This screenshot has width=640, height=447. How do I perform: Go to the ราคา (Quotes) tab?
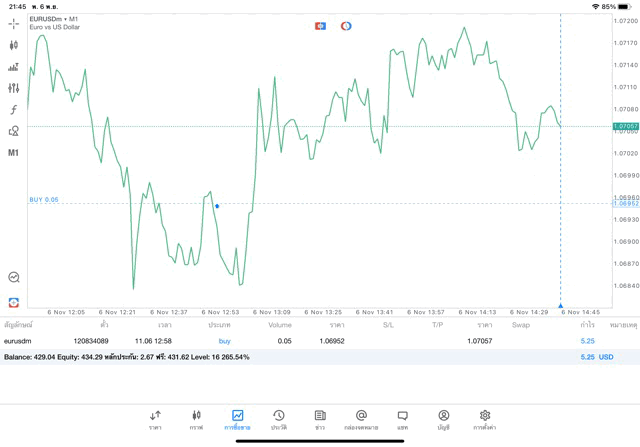pos(155,420)
